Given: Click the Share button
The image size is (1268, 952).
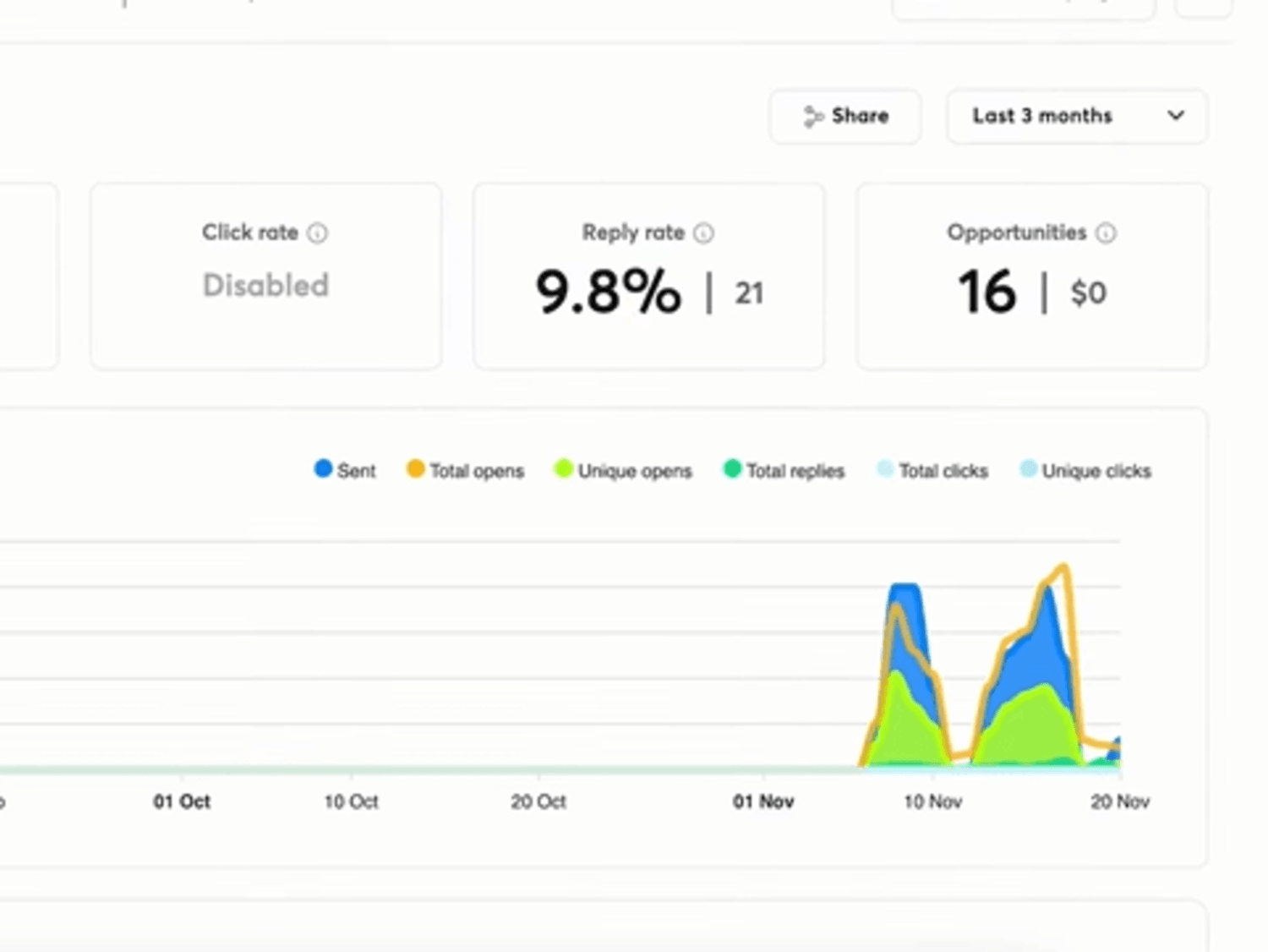Looking at the screenshot, I should (845, 116).
